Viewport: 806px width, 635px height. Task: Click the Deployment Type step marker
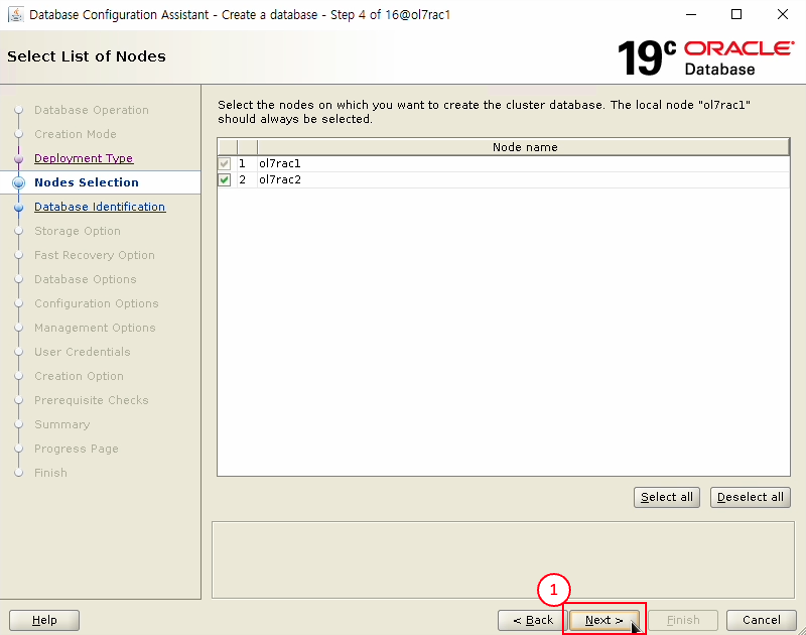click(x=19, y=158)
